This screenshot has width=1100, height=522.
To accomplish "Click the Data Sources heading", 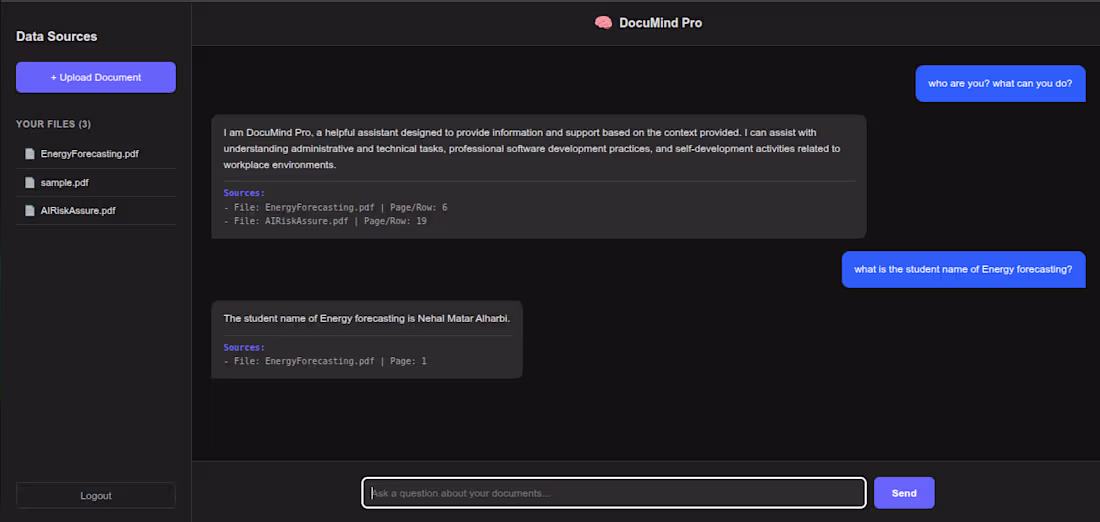I will coord(57,36).
